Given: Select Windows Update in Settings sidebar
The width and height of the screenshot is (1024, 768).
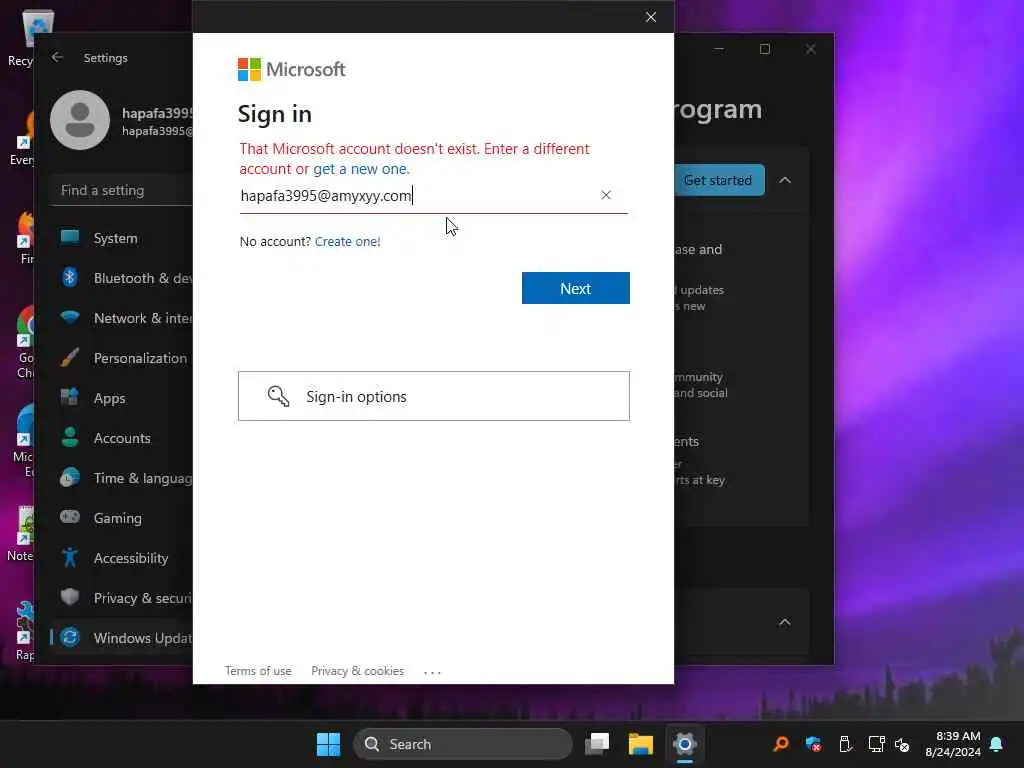Looking at the screenshot, I should (x=121, y=637).
